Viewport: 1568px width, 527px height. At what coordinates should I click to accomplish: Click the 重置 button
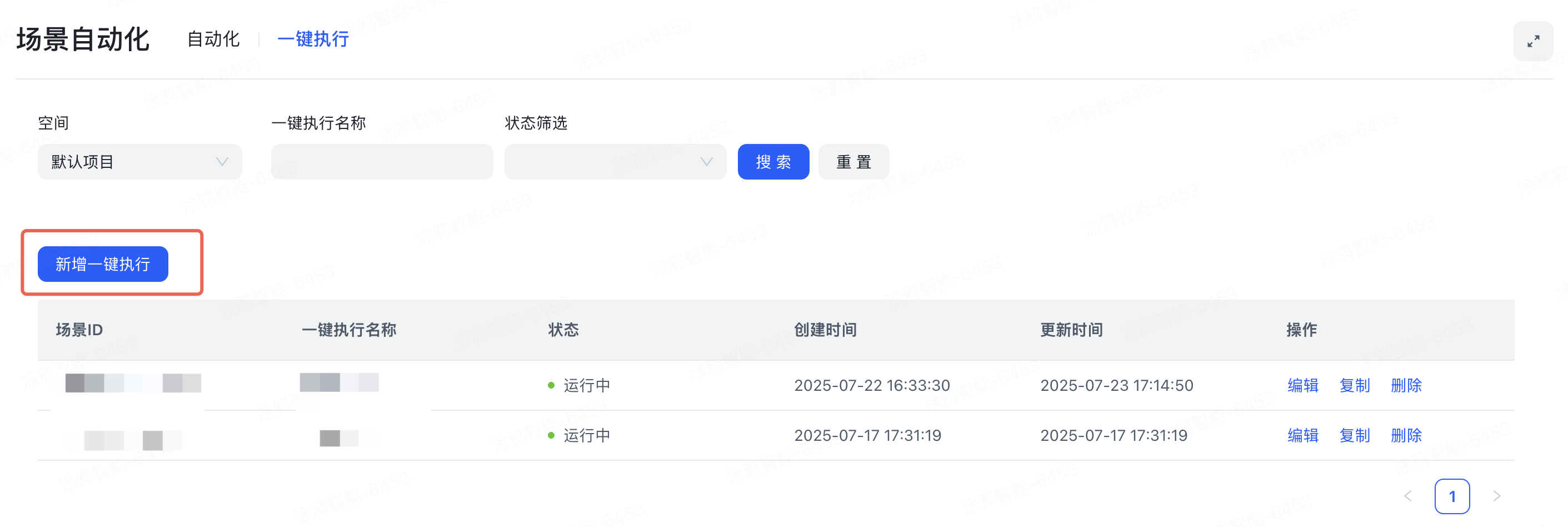(853, 161)
